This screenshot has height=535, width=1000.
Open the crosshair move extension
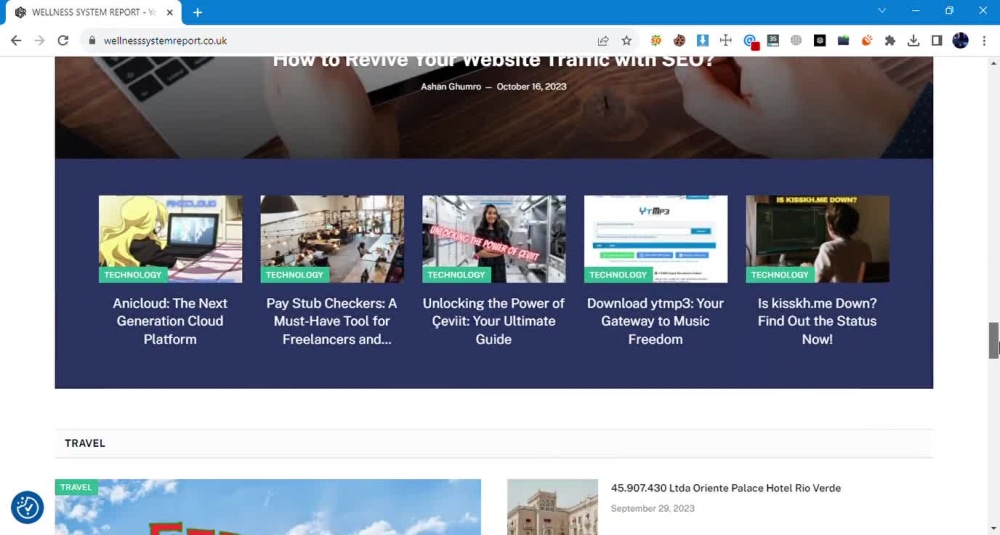725,40
